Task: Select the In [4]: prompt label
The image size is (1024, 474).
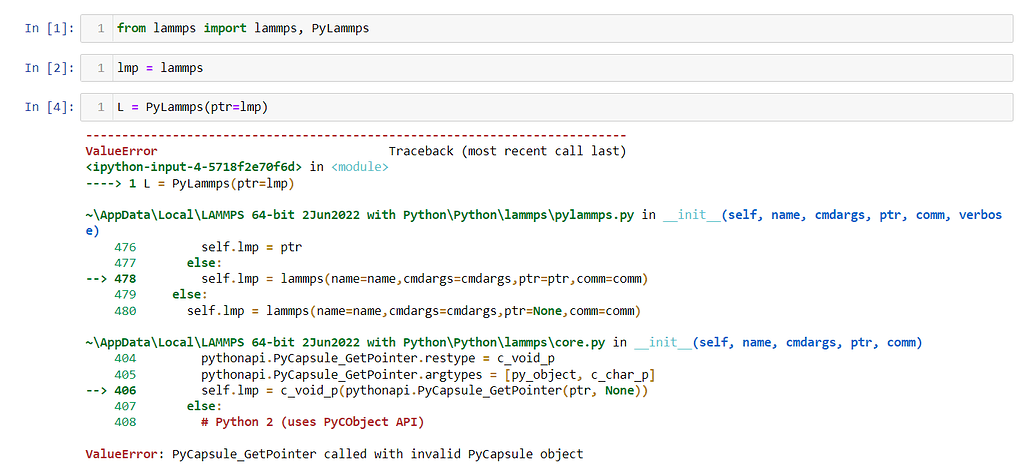Action: 50,108
